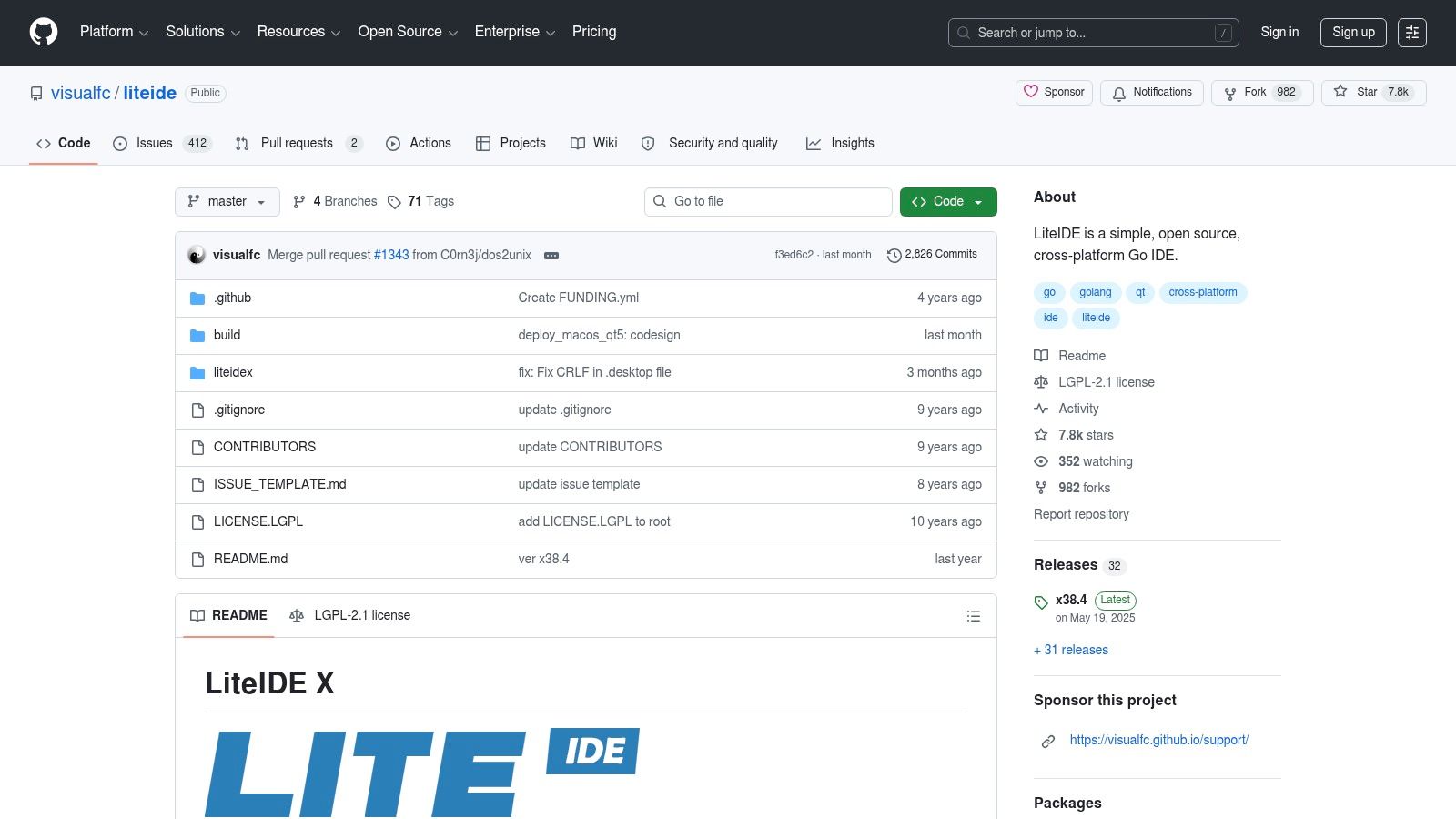
Task: Open the master branch selector dropdown
Action: click(x=227, y=202)
